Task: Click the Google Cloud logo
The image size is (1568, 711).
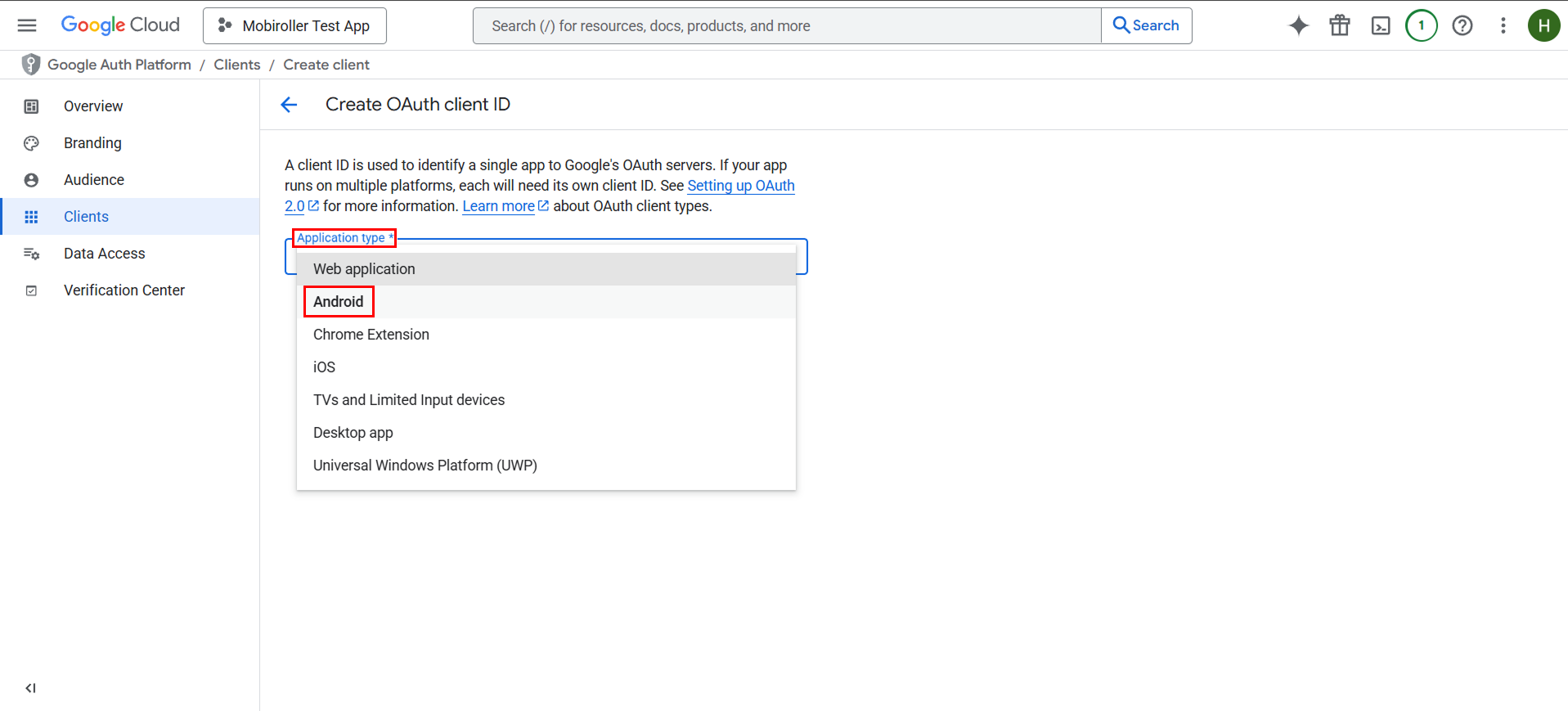Action: coord(120,25)
